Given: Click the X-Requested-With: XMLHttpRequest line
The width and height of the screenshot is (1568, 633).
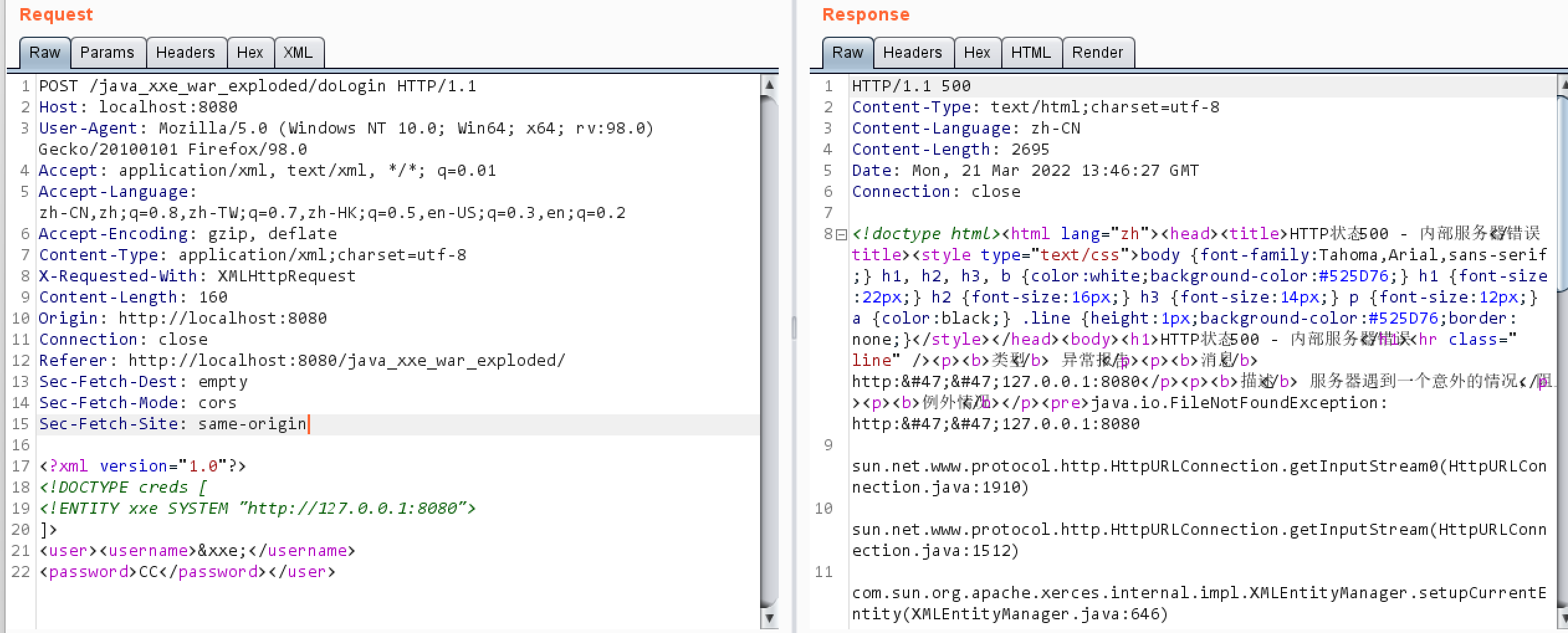Looking at the screenshot, I should [x=198, y=276].
